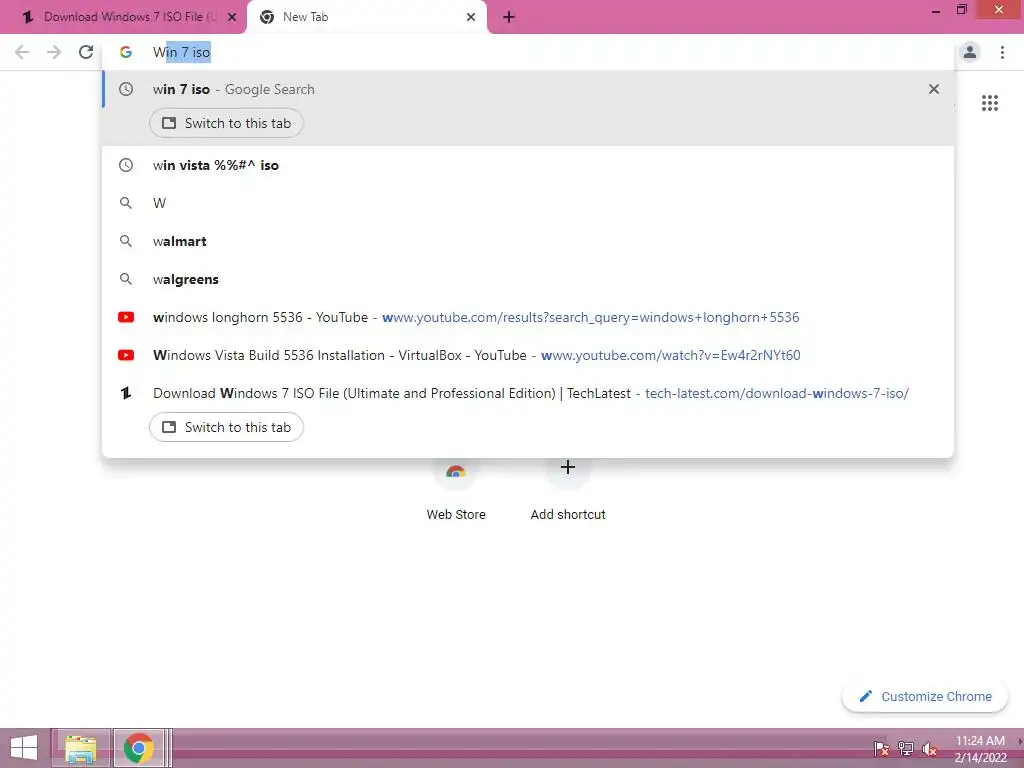This screenshot has width=1024, height=768.
Task: Click the browser back arrow
Action: [22, 52]
